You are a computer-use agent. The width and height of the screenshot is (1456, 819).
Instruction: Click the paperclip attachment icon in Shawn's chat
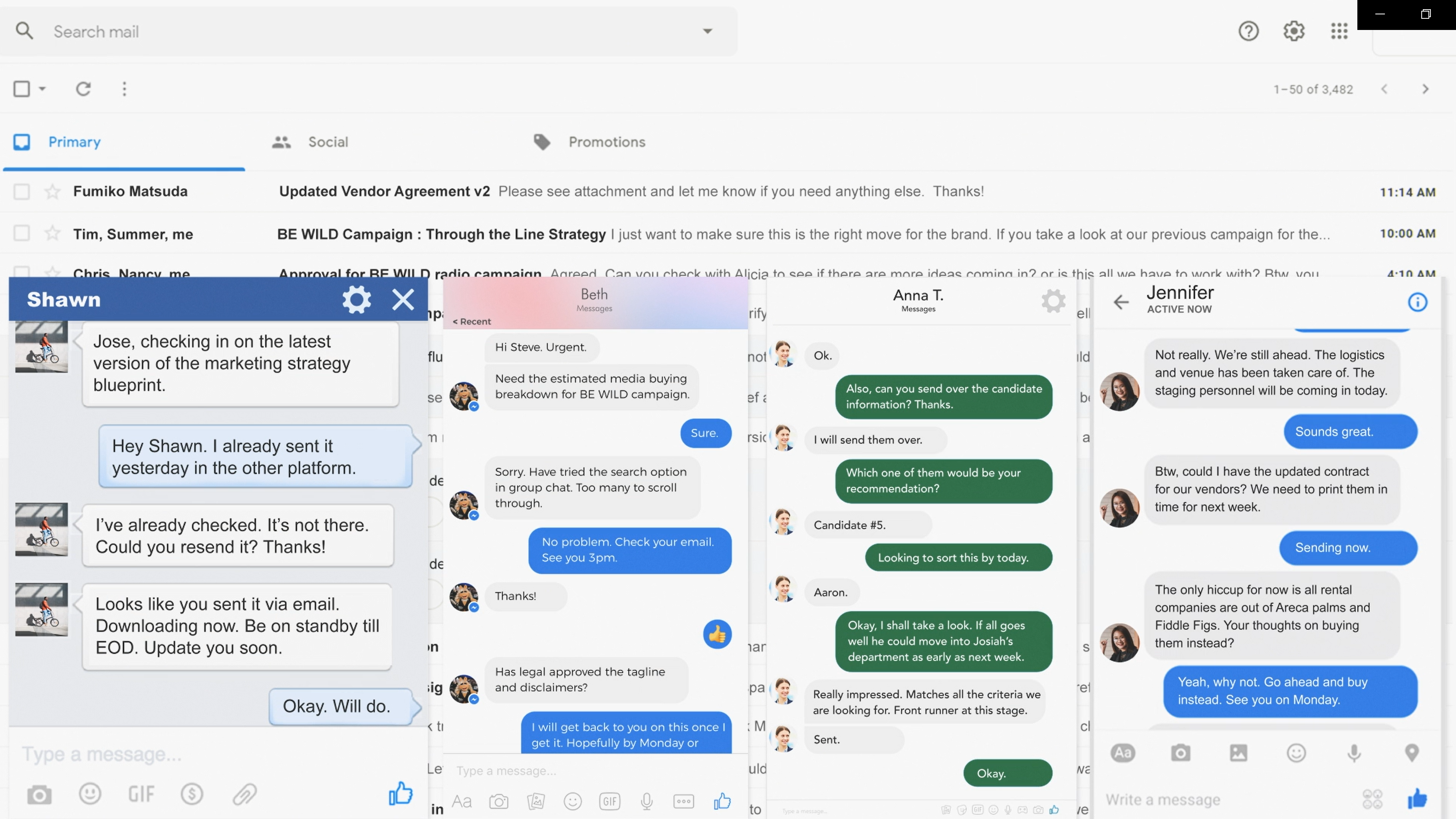(x=245, y=794)
